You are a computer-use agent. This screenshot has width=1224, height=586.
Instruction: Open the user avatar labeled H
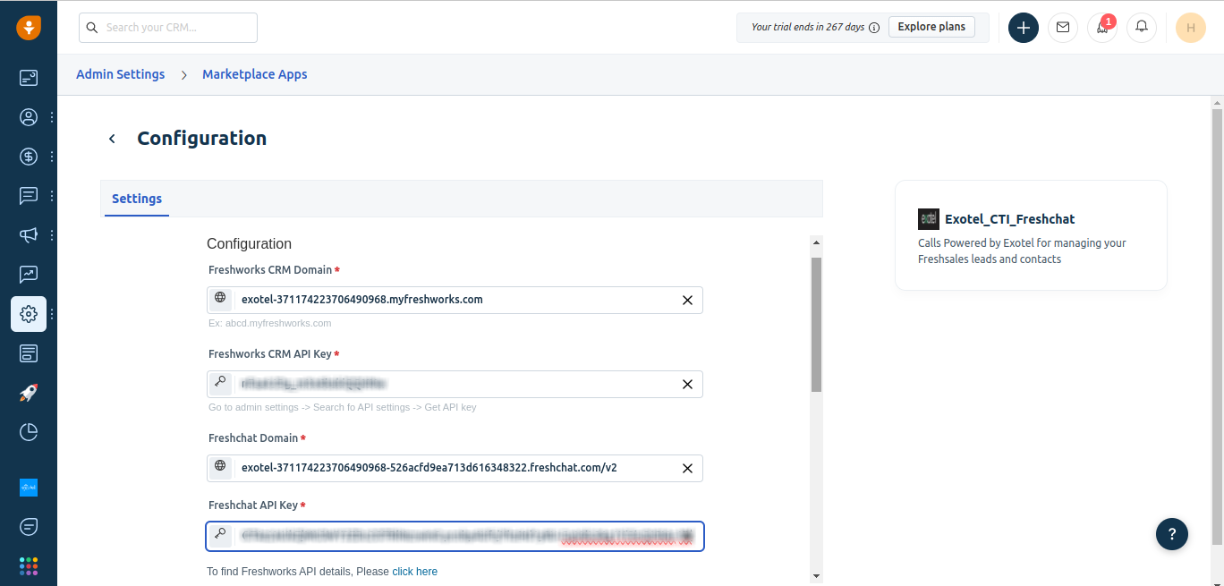pyautogui.click(x=1190, y=28)
